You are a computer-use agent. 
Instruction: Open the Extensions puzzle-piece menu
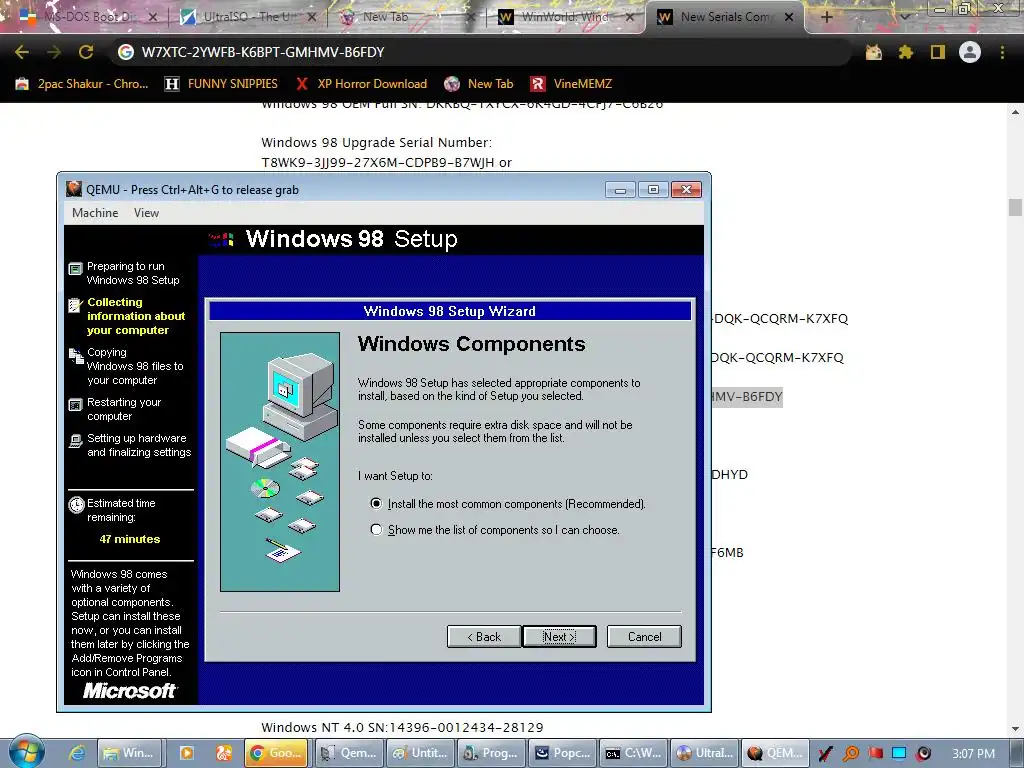[x=906, y=52]
